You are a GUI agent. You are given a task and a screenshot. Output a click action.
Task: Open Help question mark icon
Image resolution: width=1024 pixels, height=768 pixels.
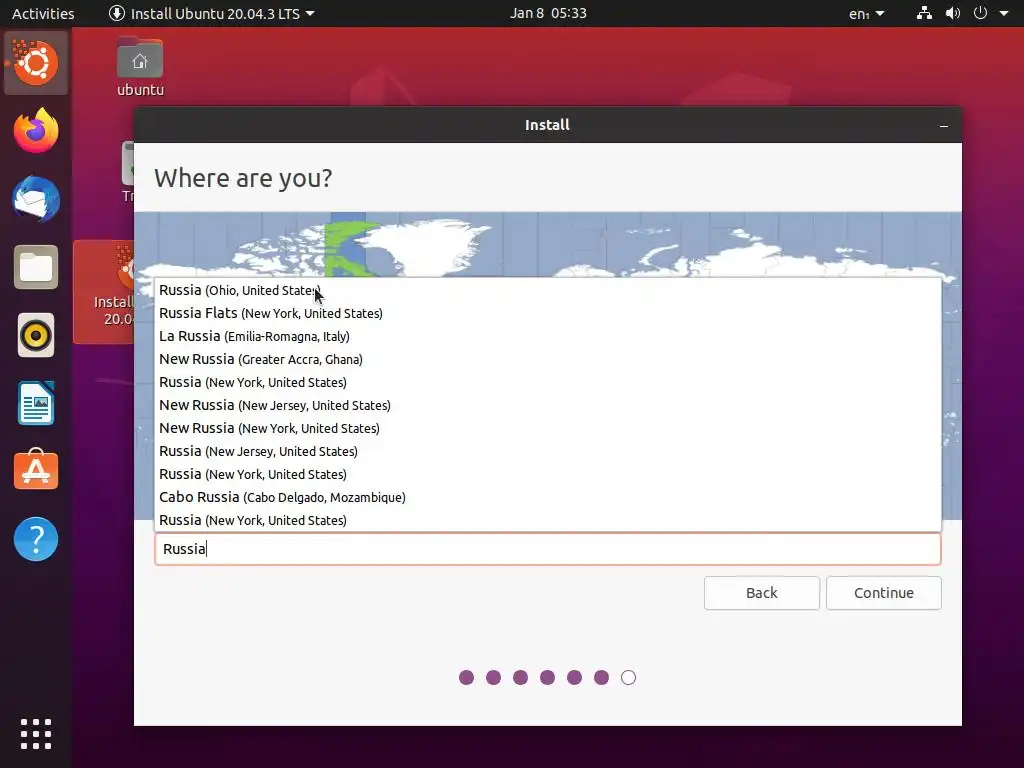point(36,539)
